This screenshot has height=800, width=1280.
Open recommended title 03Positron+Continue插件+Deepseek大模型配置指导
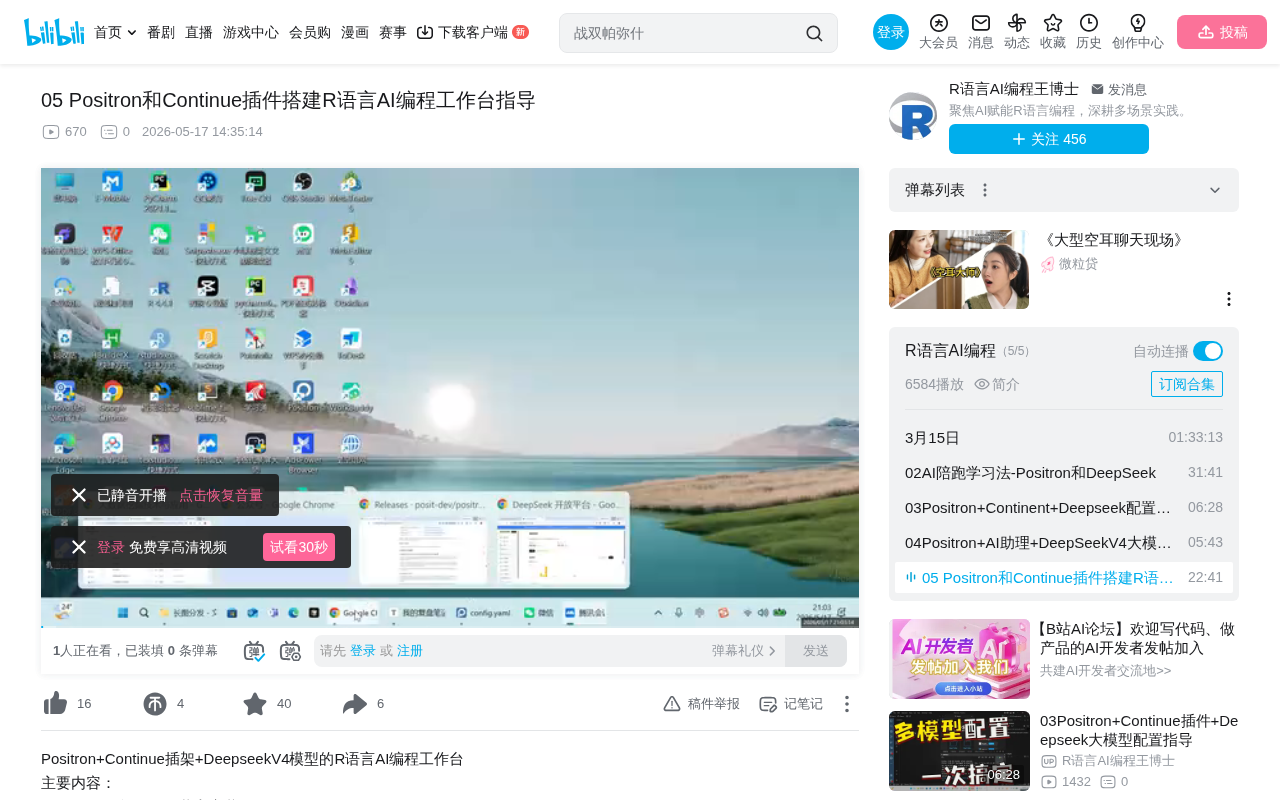pos(1139,730)
